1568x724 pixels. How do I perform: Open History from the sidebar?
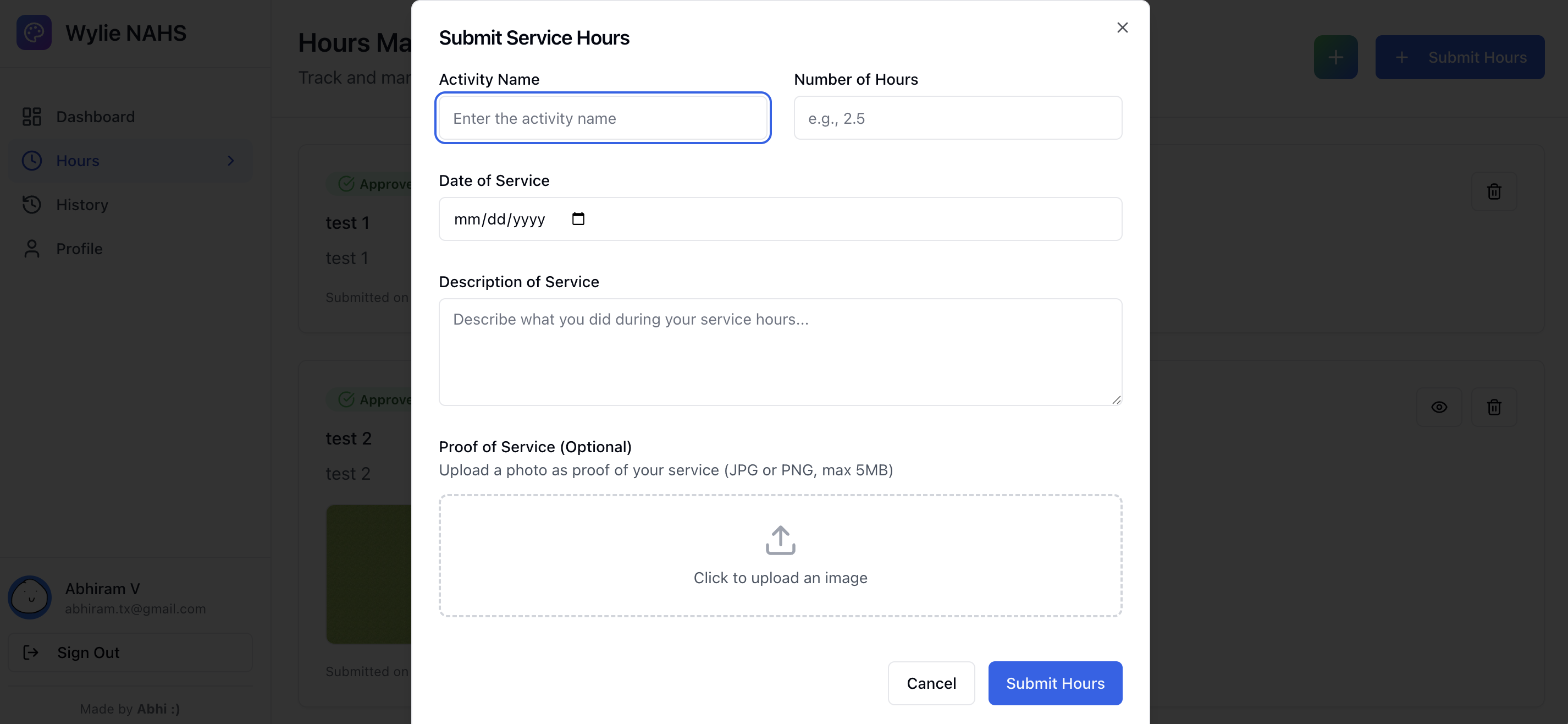(83, 204)
